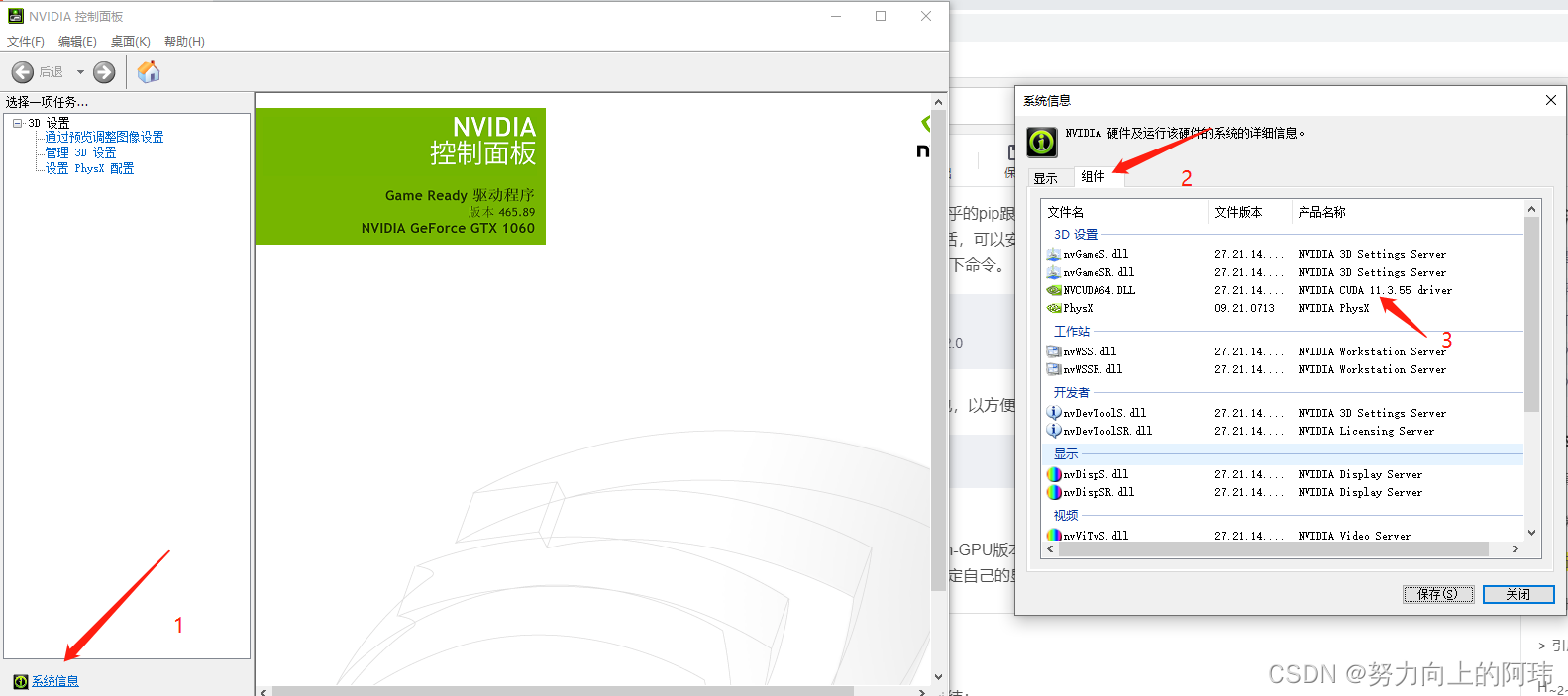Click the nvViTvS.dll file icon

(x=1054, y=535)
